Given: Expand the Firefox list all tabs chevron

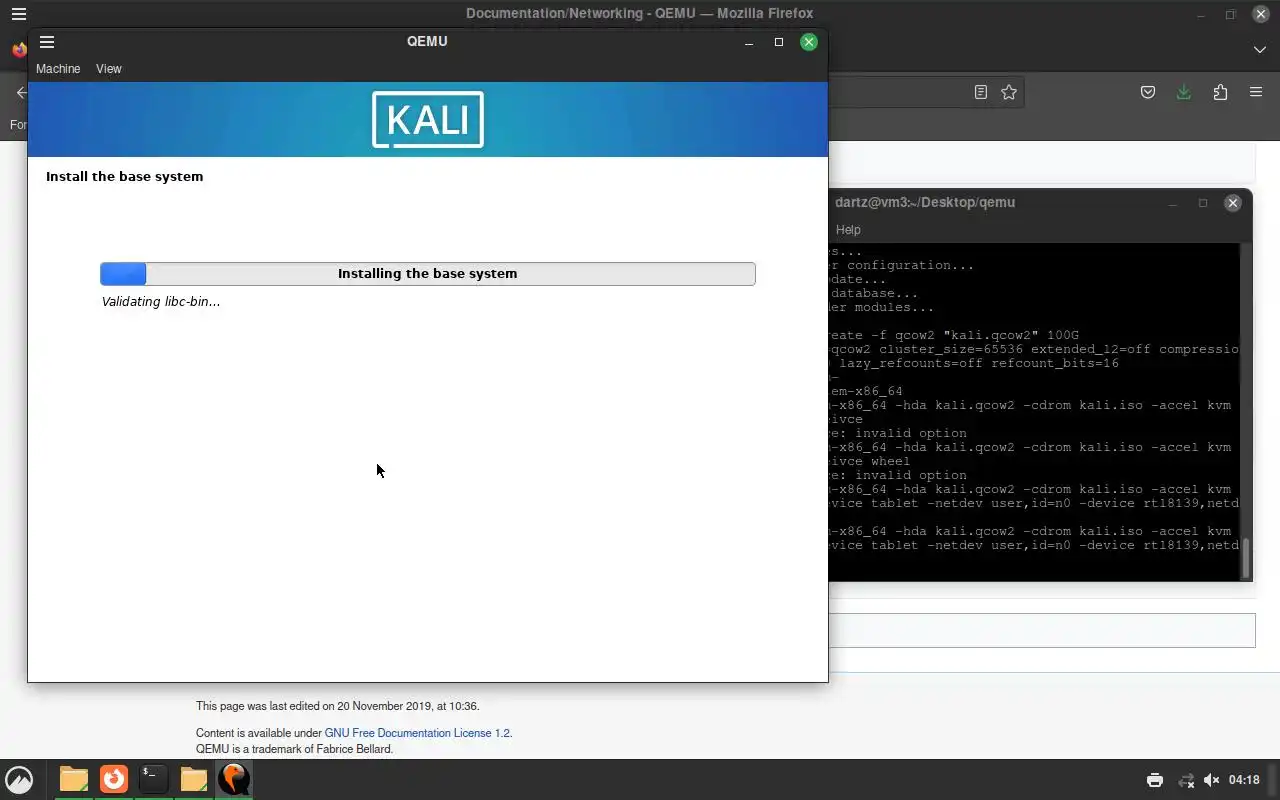Looking at the screenshot, I should 1259,49.
